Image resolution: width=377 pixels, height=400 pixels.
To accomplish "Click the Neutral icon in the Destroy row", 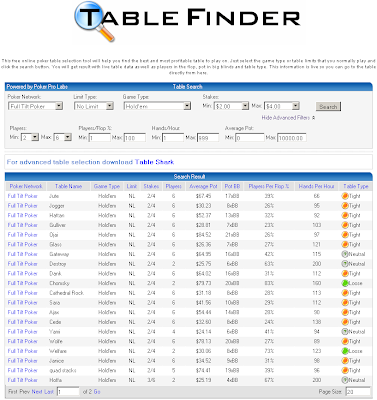I will coord(345,264).
